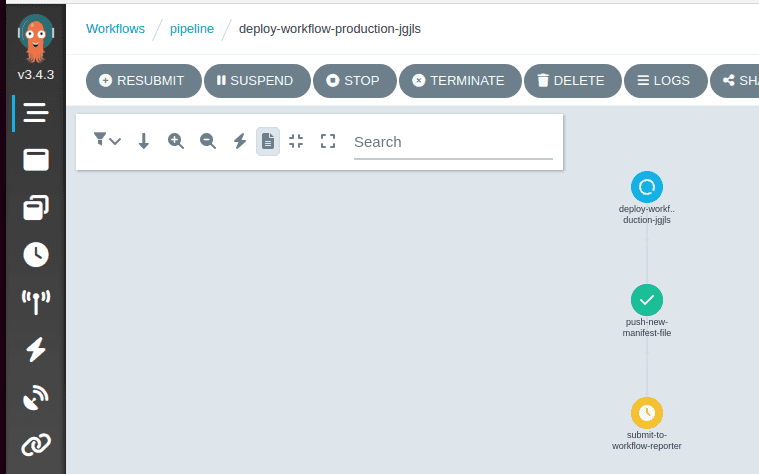Open Event Flow antenna icon
The image size is (759, 474).
(36, 301)
